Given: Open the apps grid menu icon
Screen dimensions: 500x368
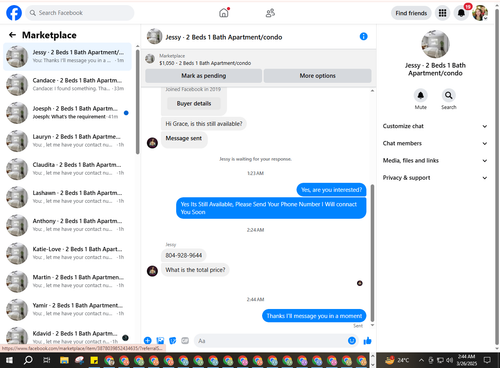Looking at the screenshot, I should coord(442,13).
